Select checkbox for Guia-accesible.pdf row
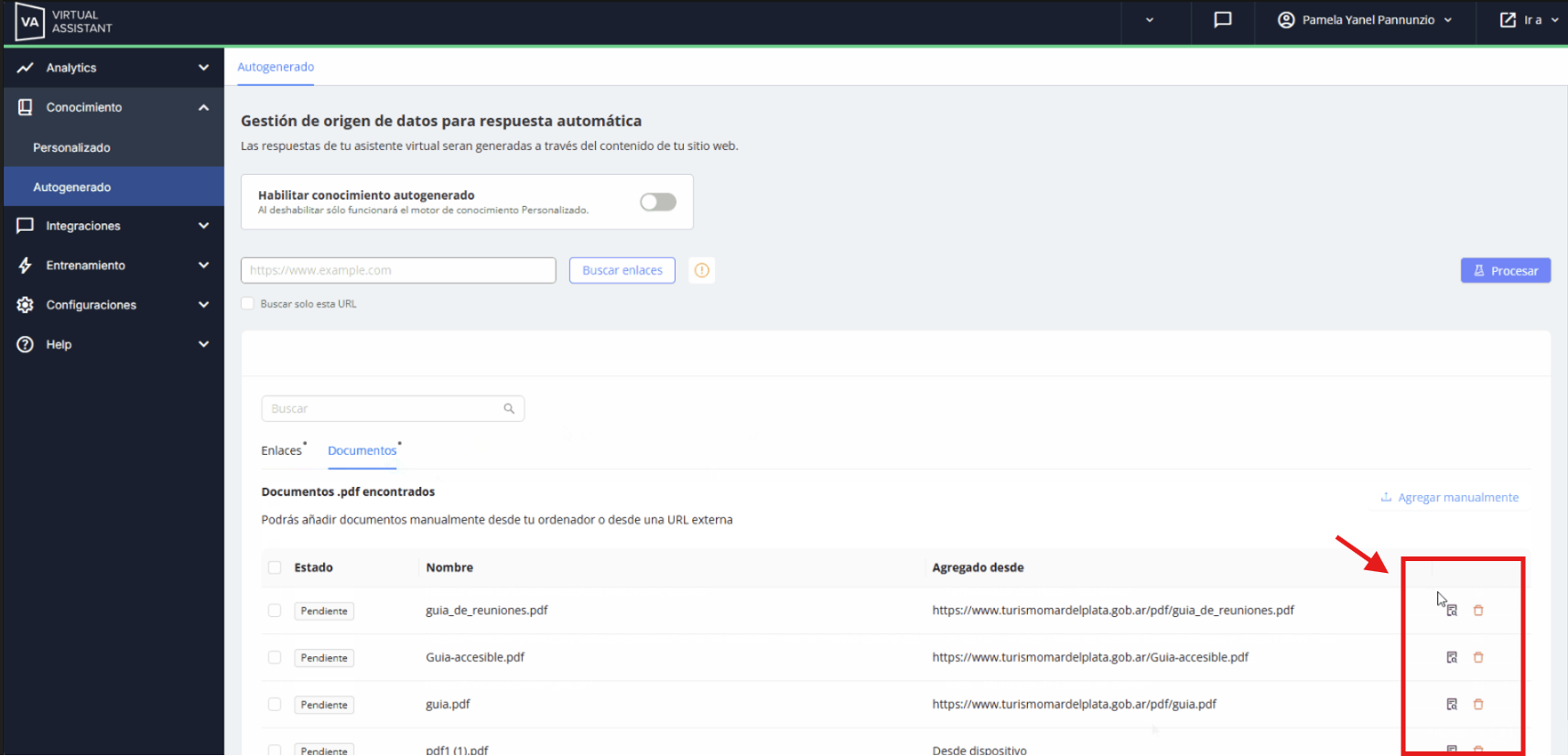Screen dimensions: 1568x756 pos(275,657)
